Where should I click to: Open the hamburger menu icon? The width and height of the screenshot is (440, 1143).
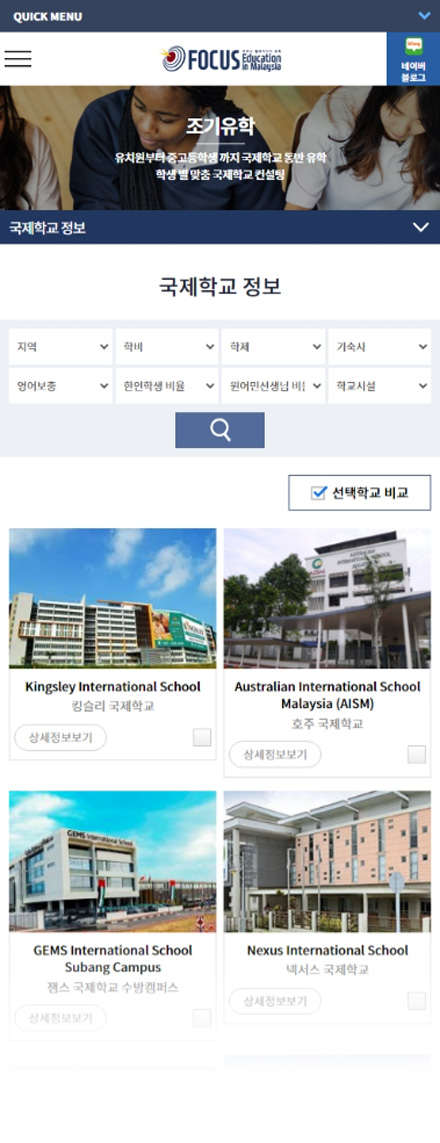pos(17,59)
